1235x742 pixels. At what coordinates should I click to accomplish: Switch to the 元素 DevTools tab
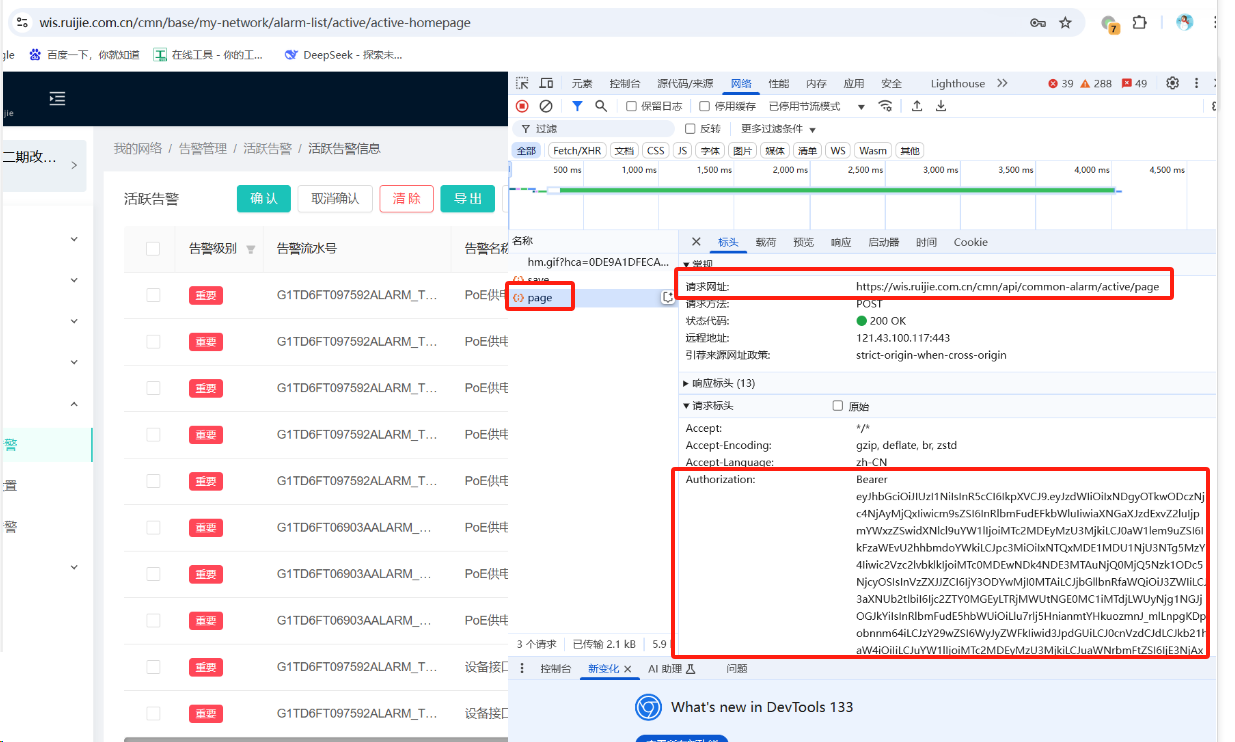(582, 83)
